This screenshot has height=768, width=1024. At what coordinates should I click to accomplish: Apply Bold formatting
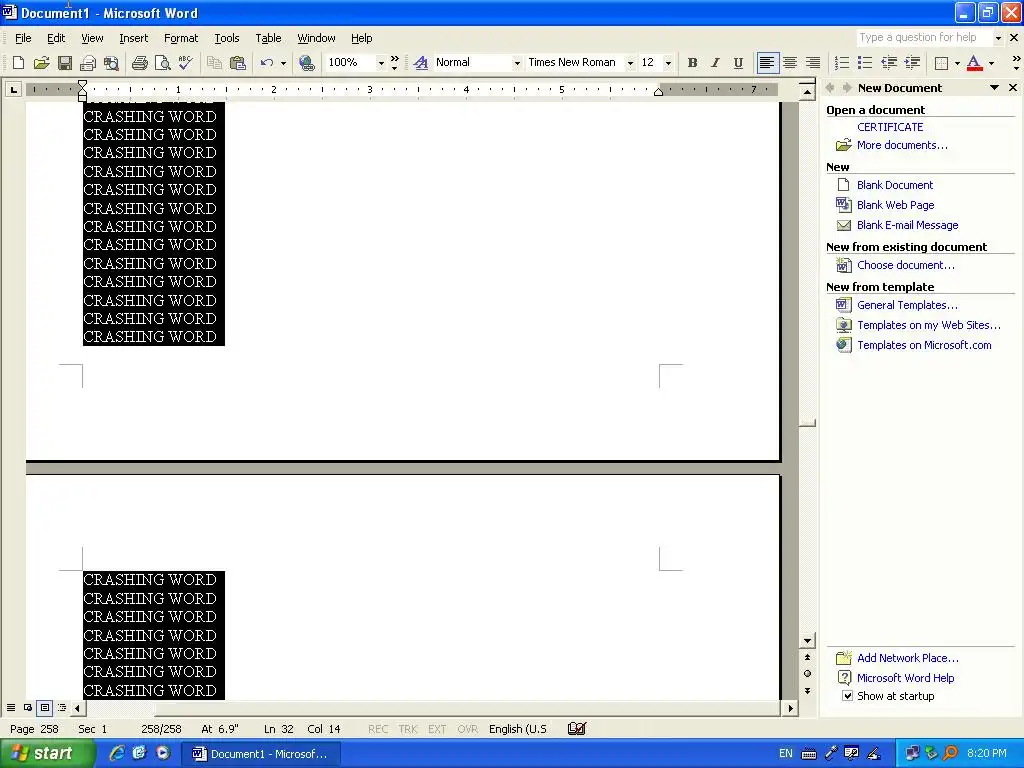point(692,63)
